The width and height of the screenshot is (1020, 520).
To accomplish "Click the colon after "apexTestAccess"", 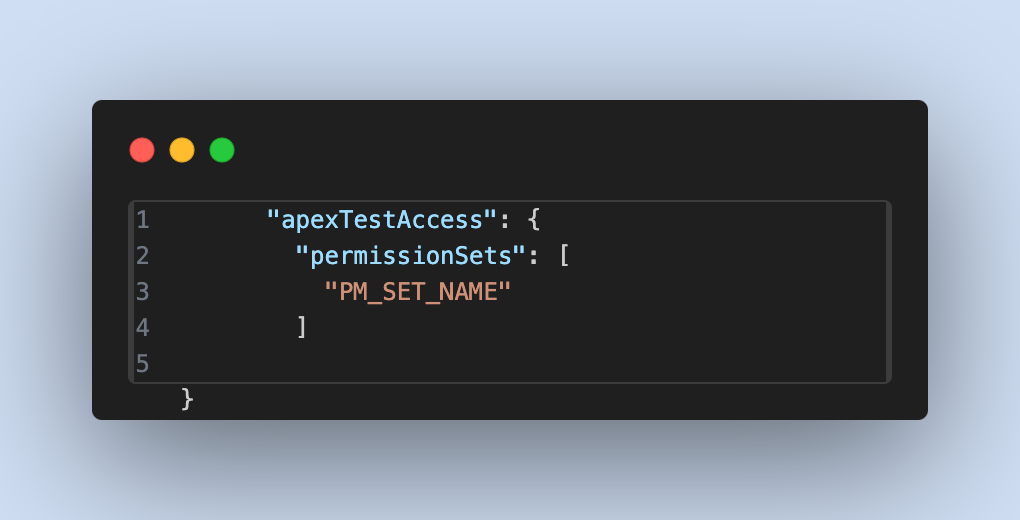I will (505, 219).
